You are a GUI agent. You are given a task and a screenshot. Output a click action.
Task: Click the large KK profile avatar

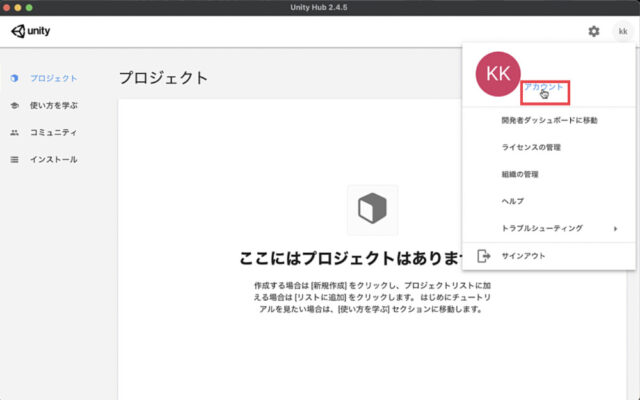click(498, 74)
